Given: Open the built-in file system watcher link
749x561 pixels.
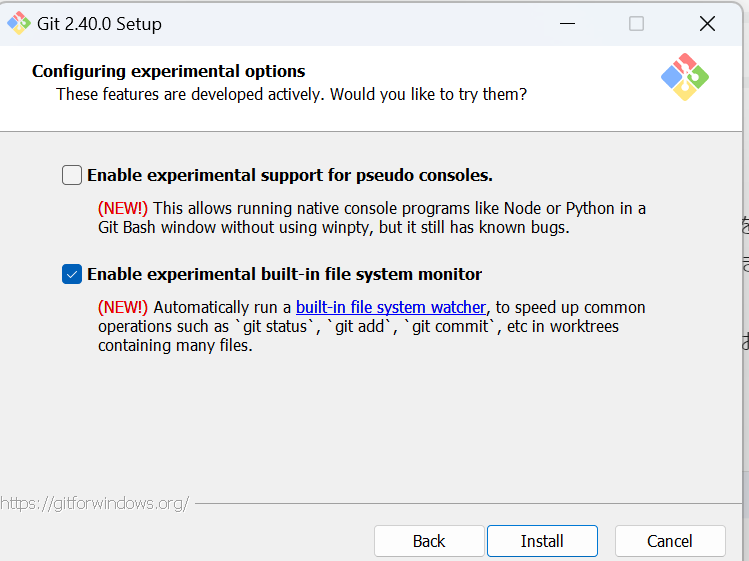Looking at the screenshot, I should click(x=391, y=307).
